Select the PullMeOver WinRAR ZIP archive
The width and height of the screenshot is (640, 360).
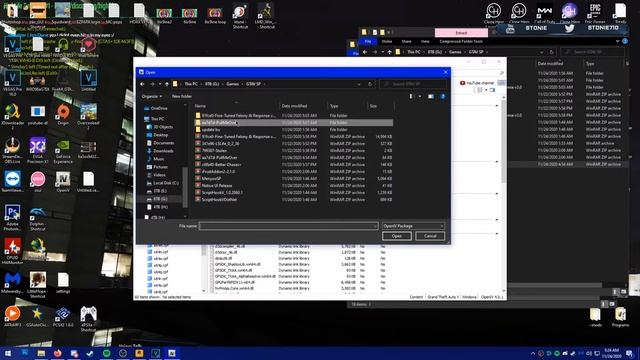click(x=293, y=158)
